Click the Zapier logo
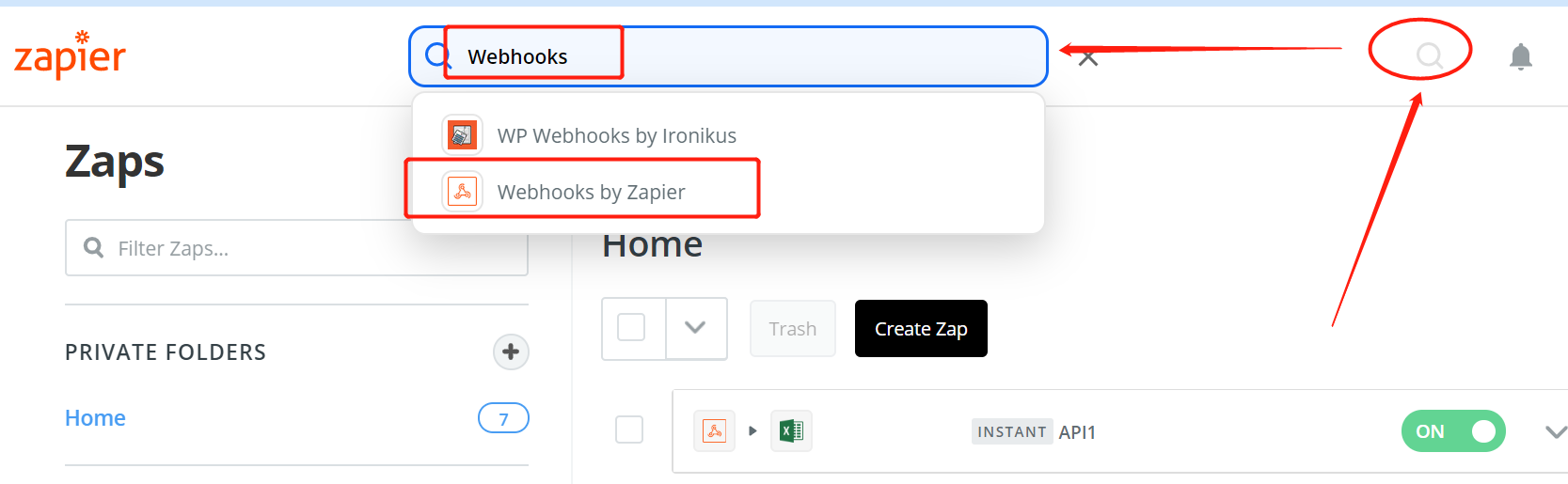This screenshot has width=1568, height=484. point(71,55)
